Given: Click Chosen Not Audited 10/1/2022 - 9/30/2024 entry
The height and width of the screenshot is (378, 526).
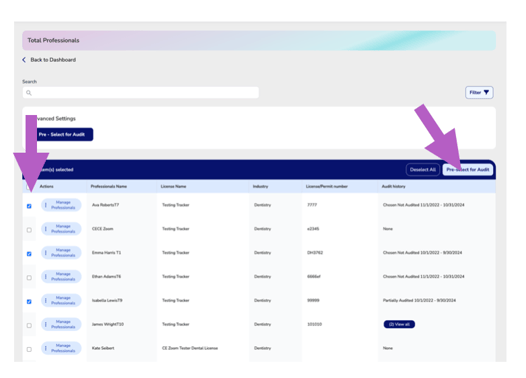Looking at the screenshot, I should pyautogui.click(x=422, y=253).
